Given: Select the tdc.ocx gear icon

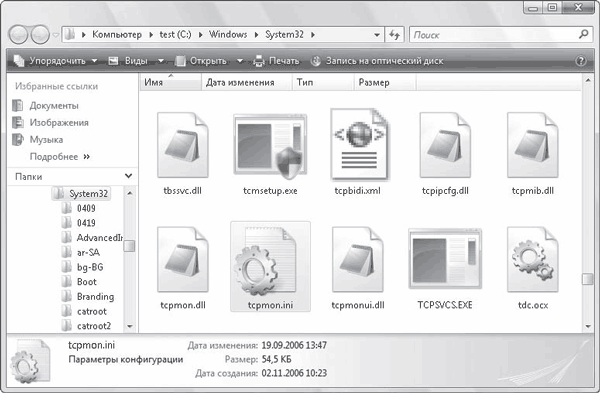Looking at the screenshot, I should pos(533,259).
